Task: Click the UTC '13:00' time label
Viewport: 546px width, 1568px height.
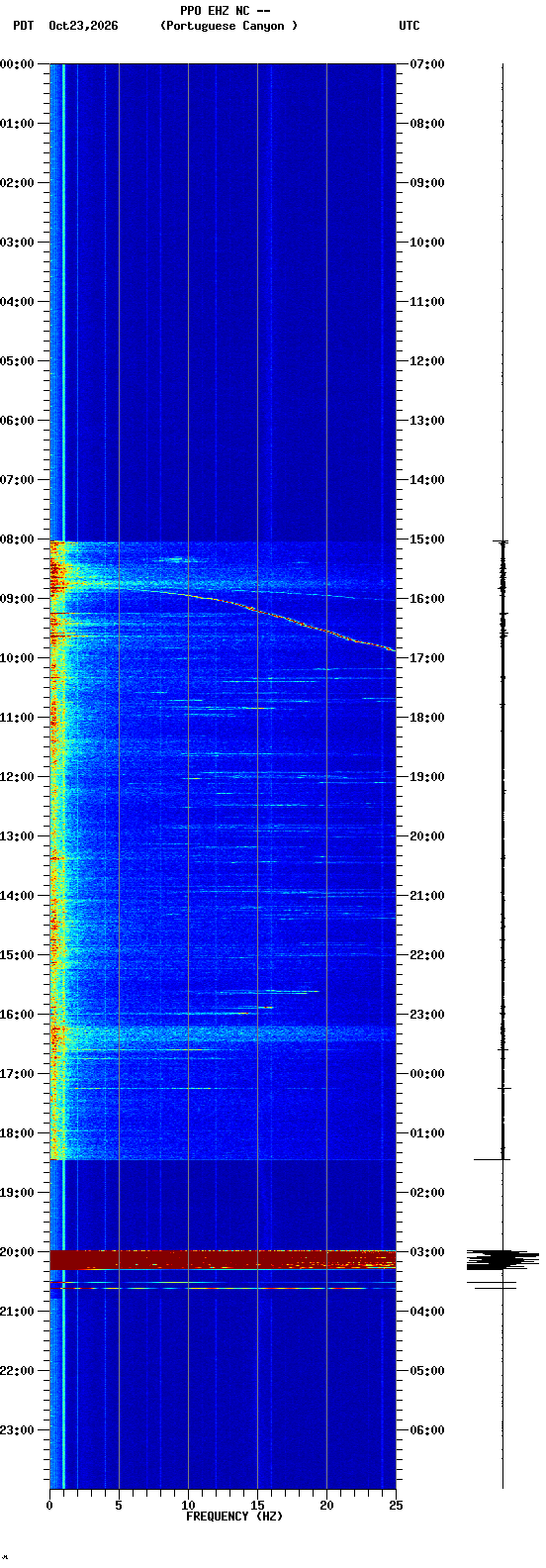Action: coord(427,421)
